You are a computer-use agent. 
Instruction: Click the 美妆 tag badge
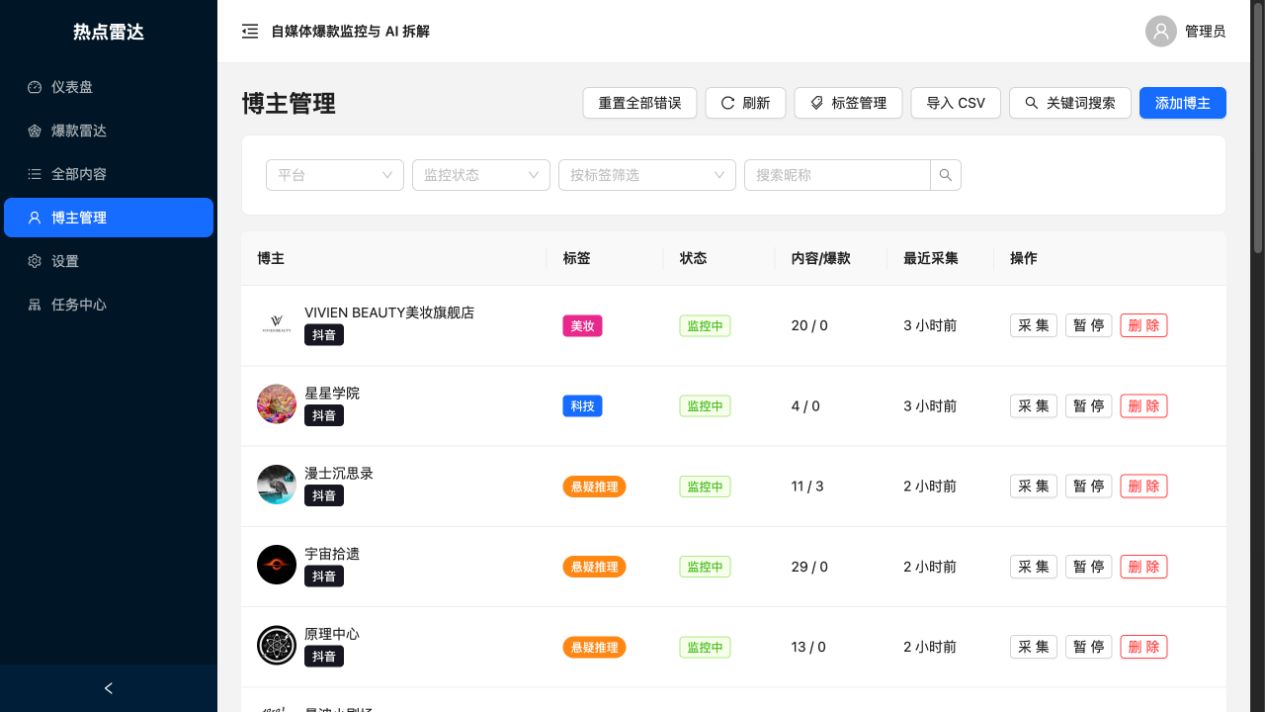point(583,326)
